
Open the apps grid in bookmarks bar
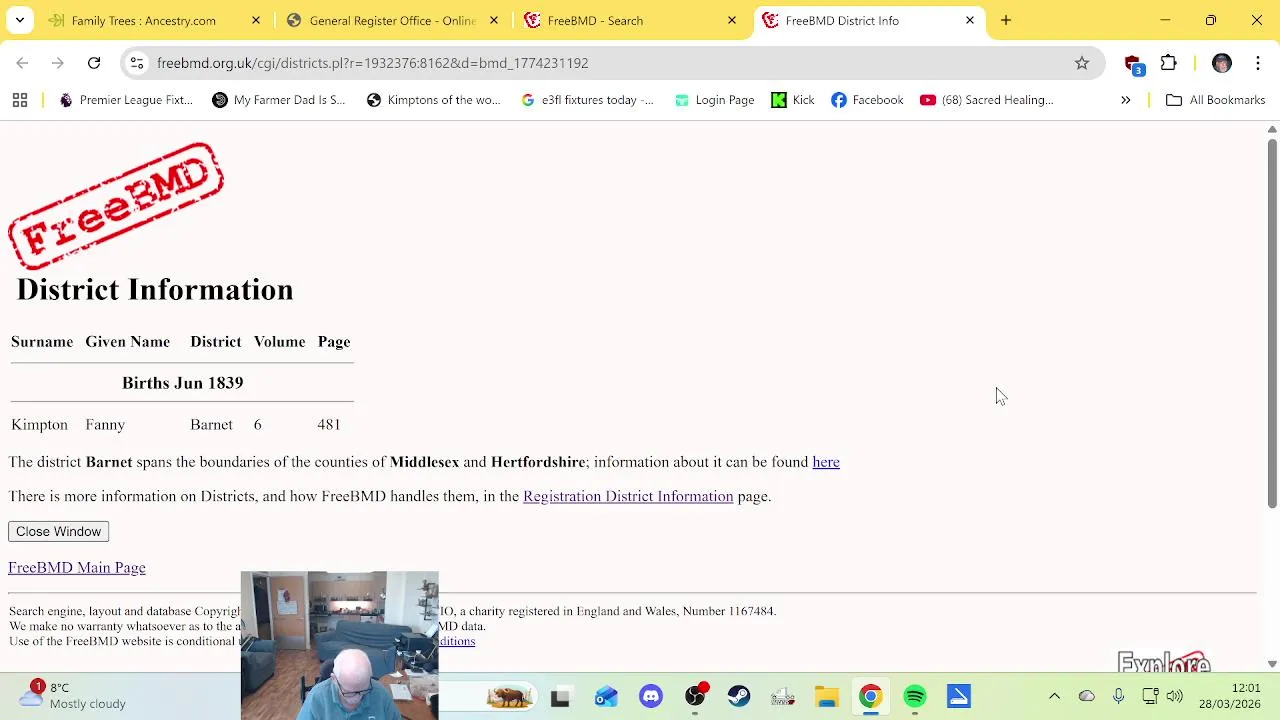(x=20, y=100)
